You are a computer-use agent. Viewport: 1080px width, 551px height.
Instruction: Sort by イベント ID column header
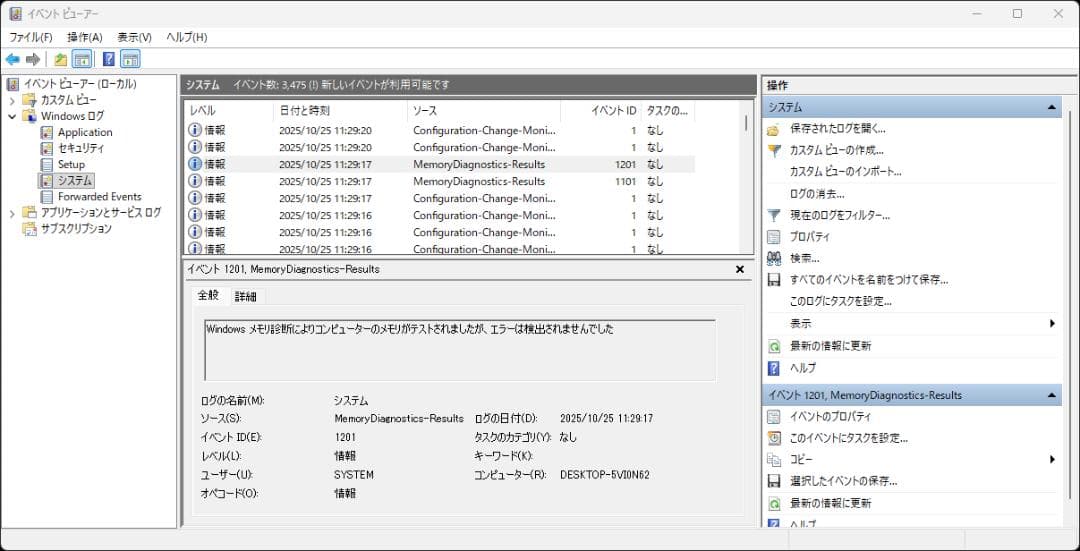tap(601, 110)
